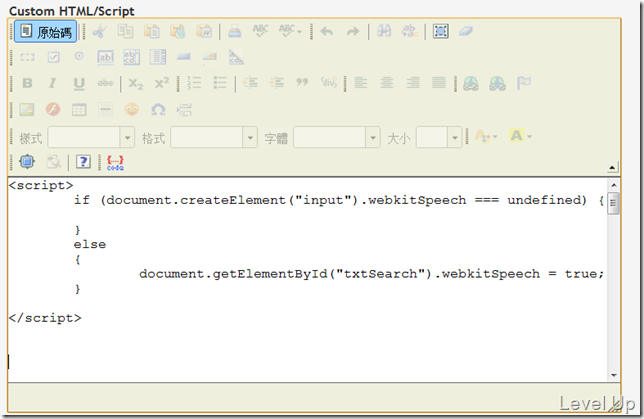
Task: Click the Insert Smiley icon
Action: pos(131,110)
